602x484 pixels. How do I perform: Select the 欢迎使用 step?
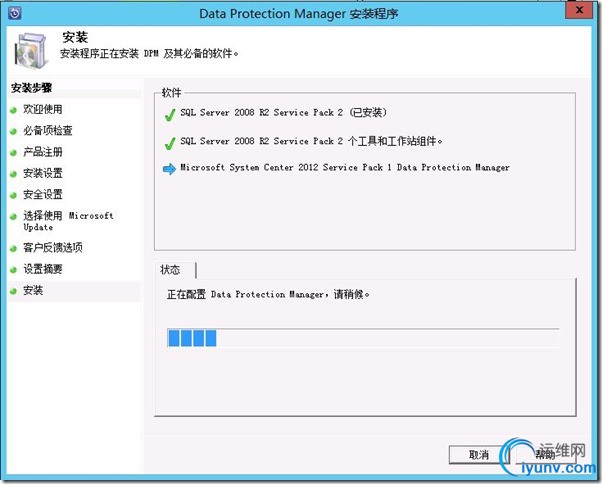[43, 109]
